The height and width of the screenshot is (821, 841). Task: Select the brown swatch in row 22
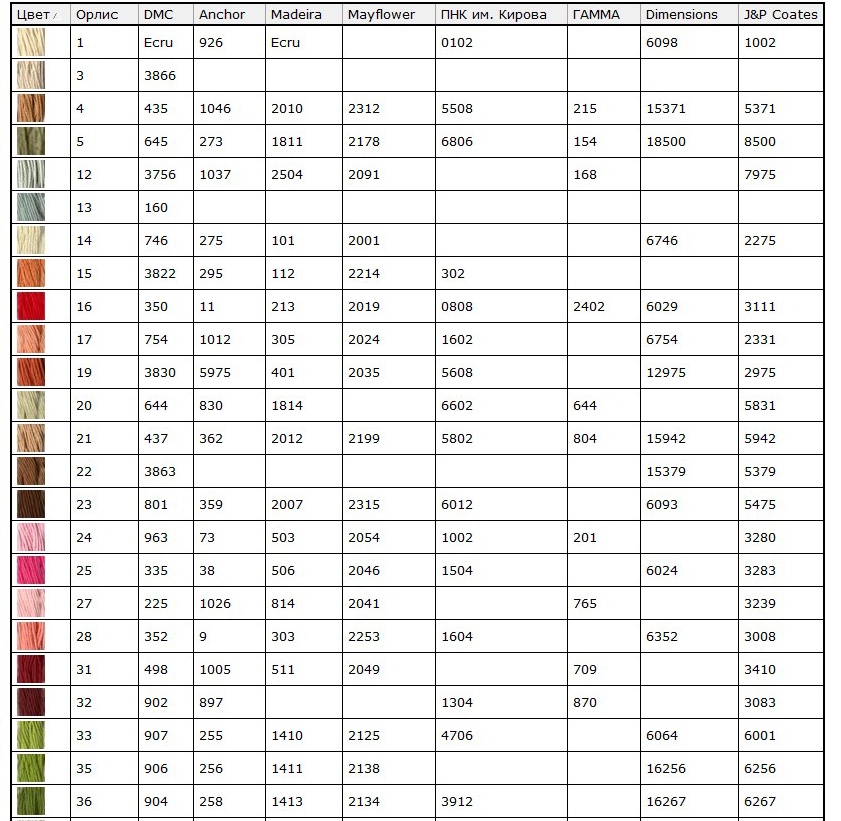tap(31, 471)
